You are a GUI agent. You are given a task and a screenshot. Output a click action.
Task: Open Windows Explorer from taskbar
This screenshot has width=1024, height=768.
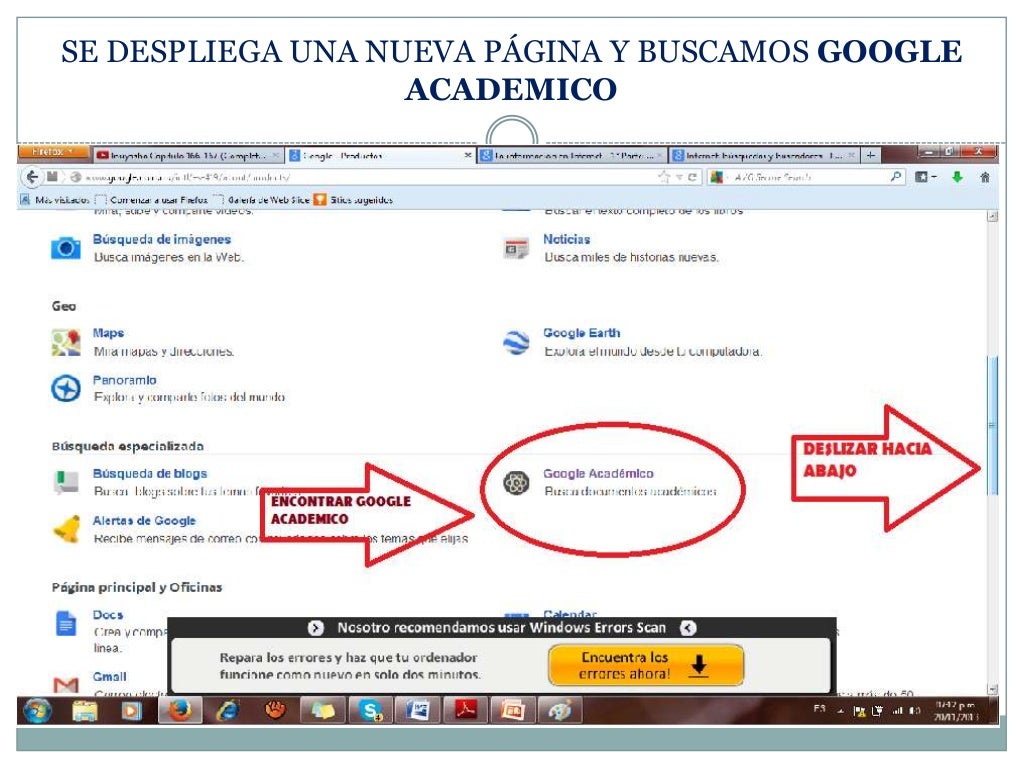pyautogui.click(x=86, y=711)
